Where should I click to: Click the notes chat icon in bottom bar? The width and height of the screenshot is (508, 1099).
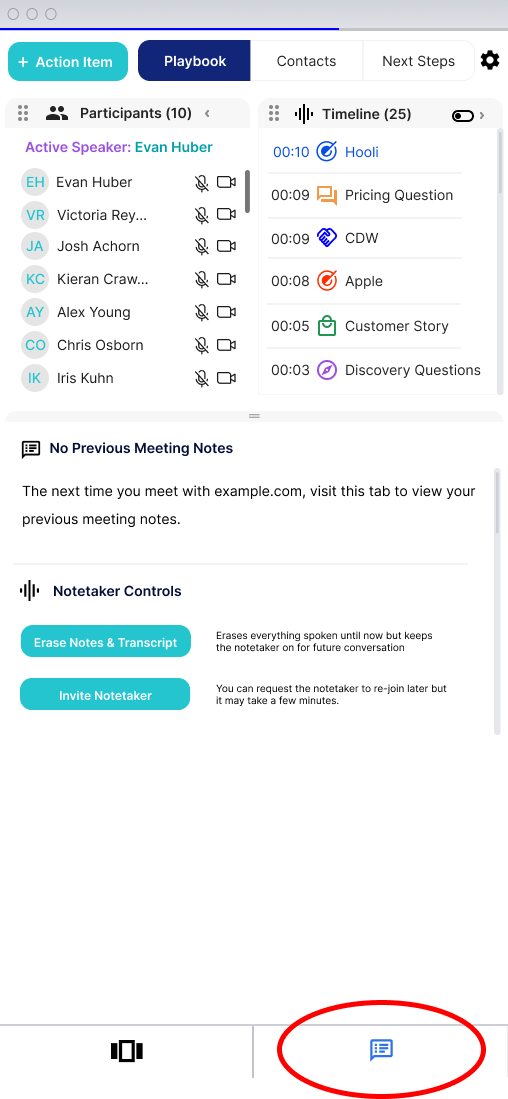coord(381,1049)
